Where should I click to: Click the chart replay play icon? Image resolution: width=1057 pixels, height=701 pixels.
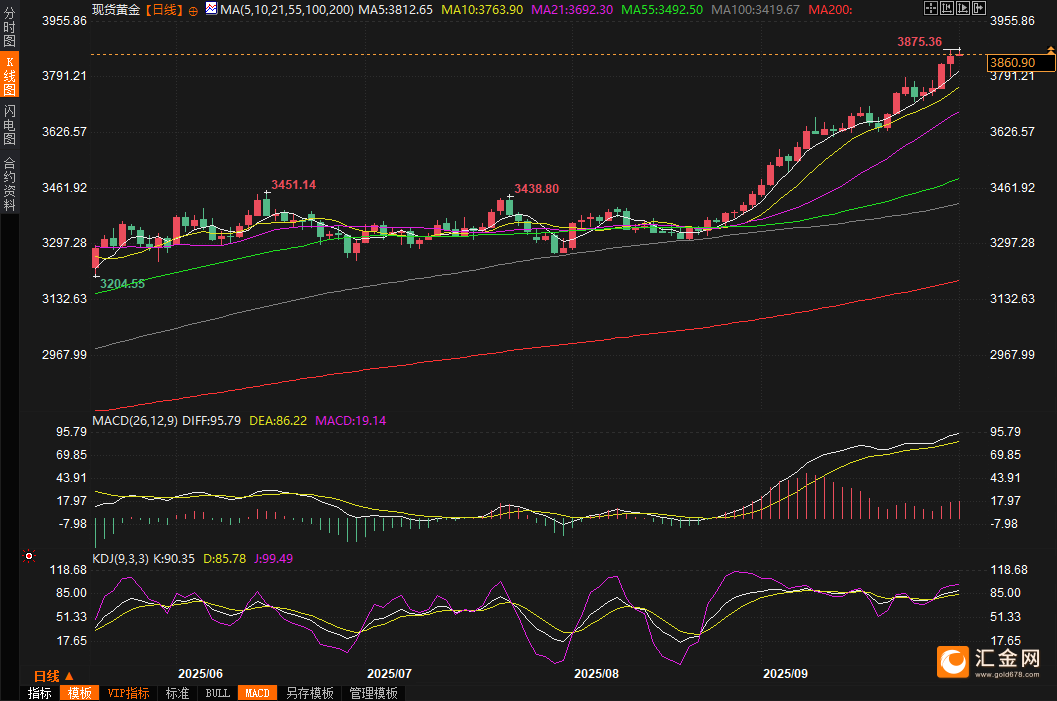pos(962,8)
